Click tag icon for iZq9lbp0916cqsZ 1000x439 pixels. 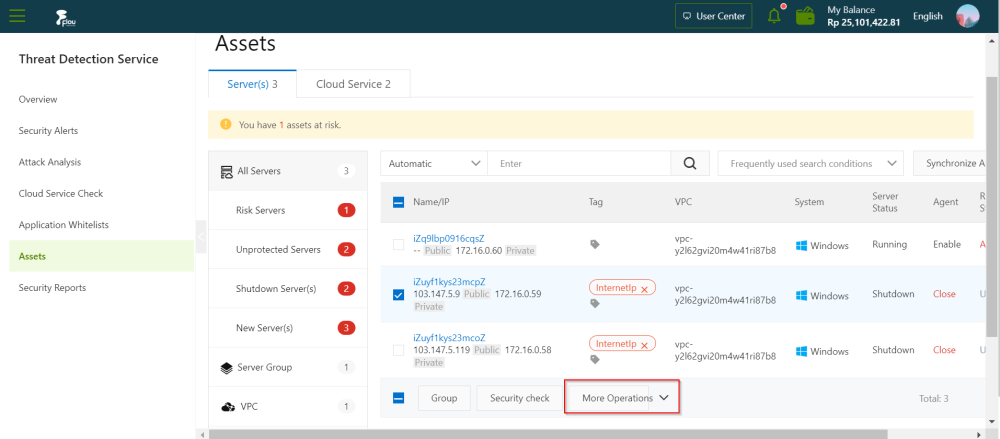coord(595,244)
